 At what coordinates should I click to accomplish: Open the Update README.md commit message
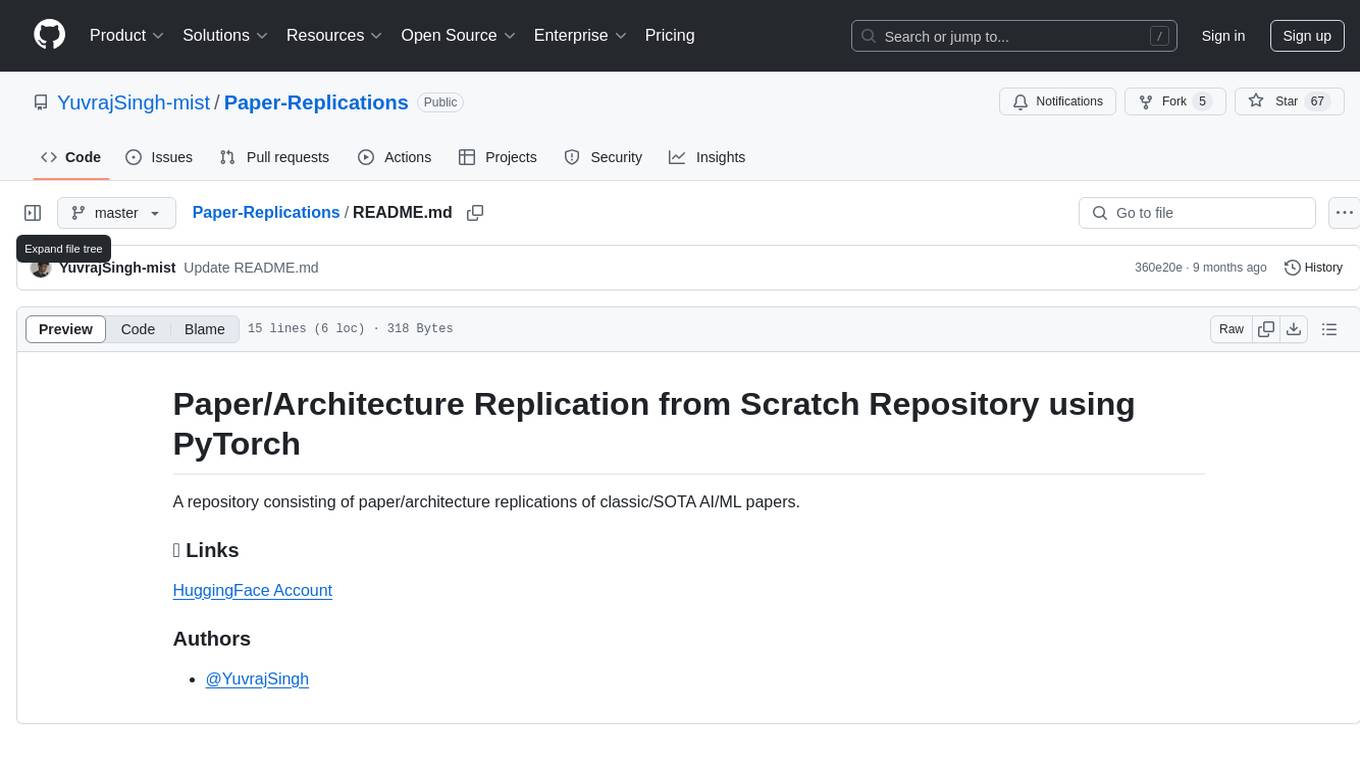coord(251,267)
